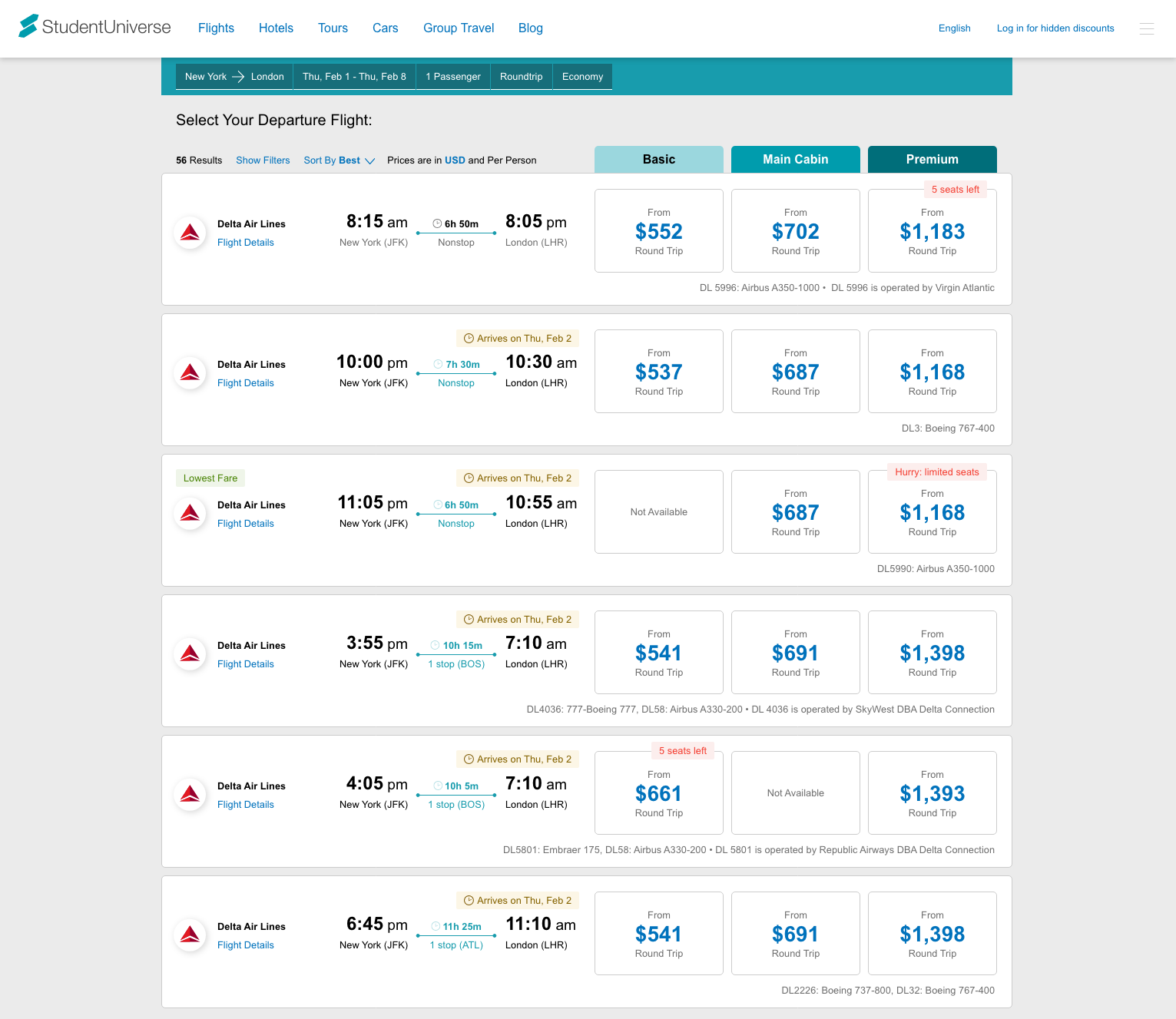Click DL3: Boeing 767-400 aircraft text

pyautogui.click(x=948, y=428)
